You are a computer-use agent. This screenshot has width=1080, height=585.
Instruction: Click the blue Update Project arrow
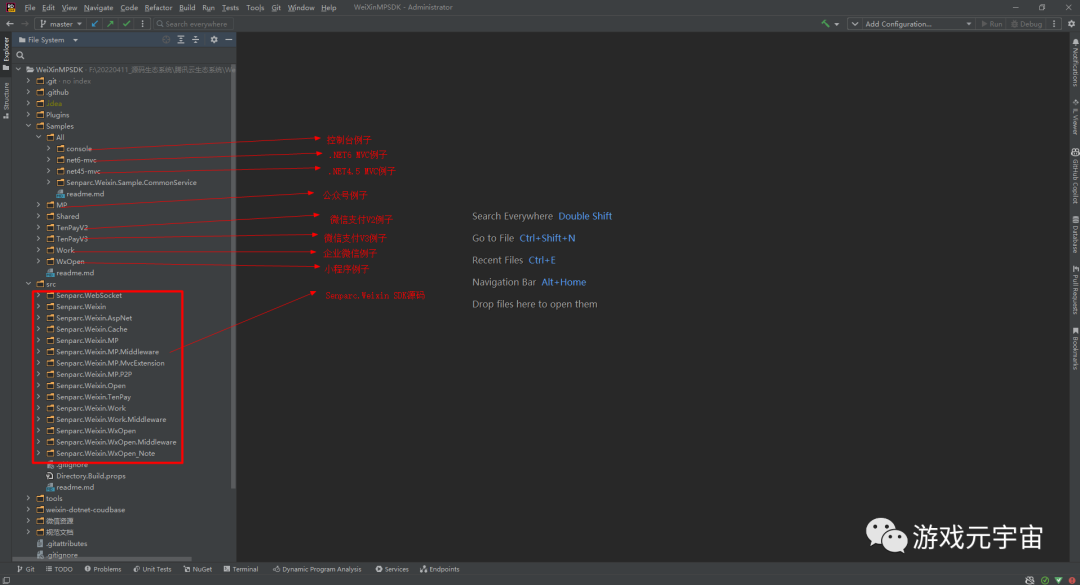click(95, 23)
